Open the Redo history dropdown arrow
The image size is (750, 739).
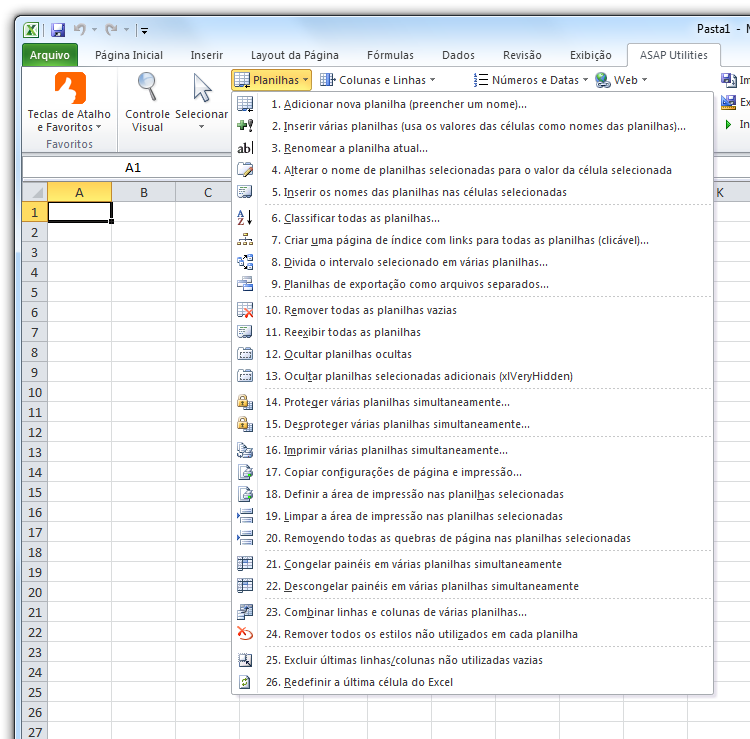coord(126,30)
